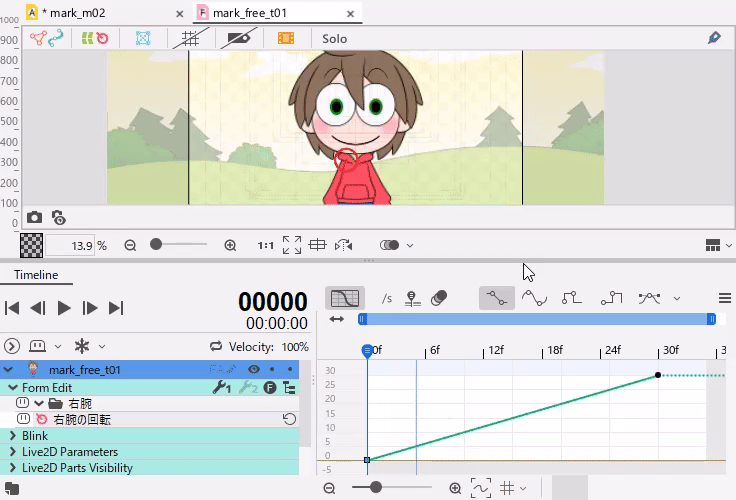Toggle the grid display icon in toolbar
Viewport: 736px width, 500px height.
click(x=189, y=39)
